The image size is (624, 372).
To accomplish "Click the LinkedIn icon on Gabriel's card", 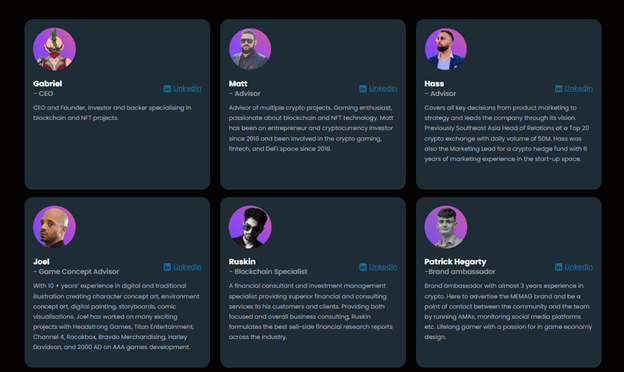I will click(167, 89).
